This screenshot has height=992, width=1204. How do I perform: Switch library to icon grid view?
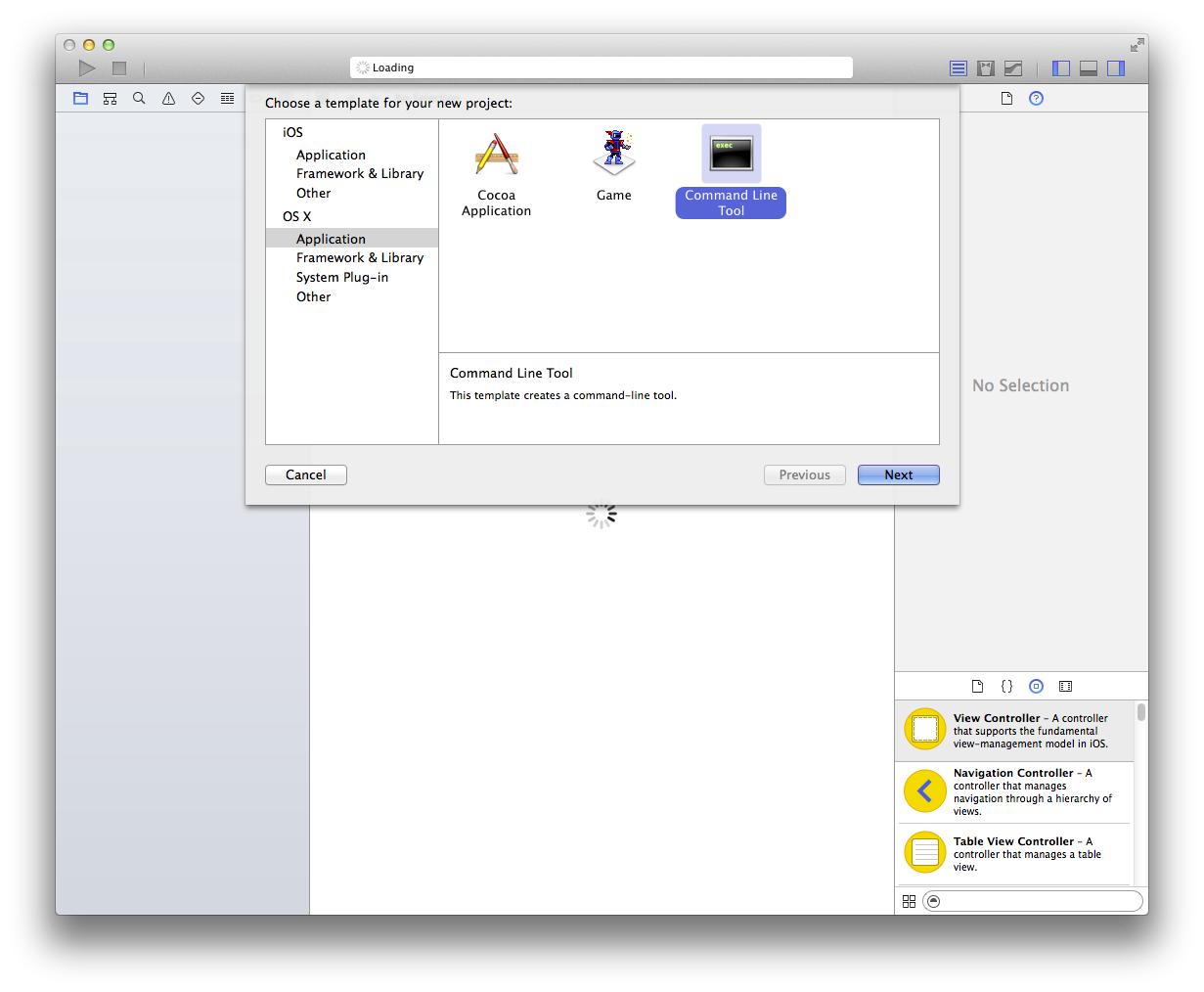pyautogui.click(x=909, y=901)
